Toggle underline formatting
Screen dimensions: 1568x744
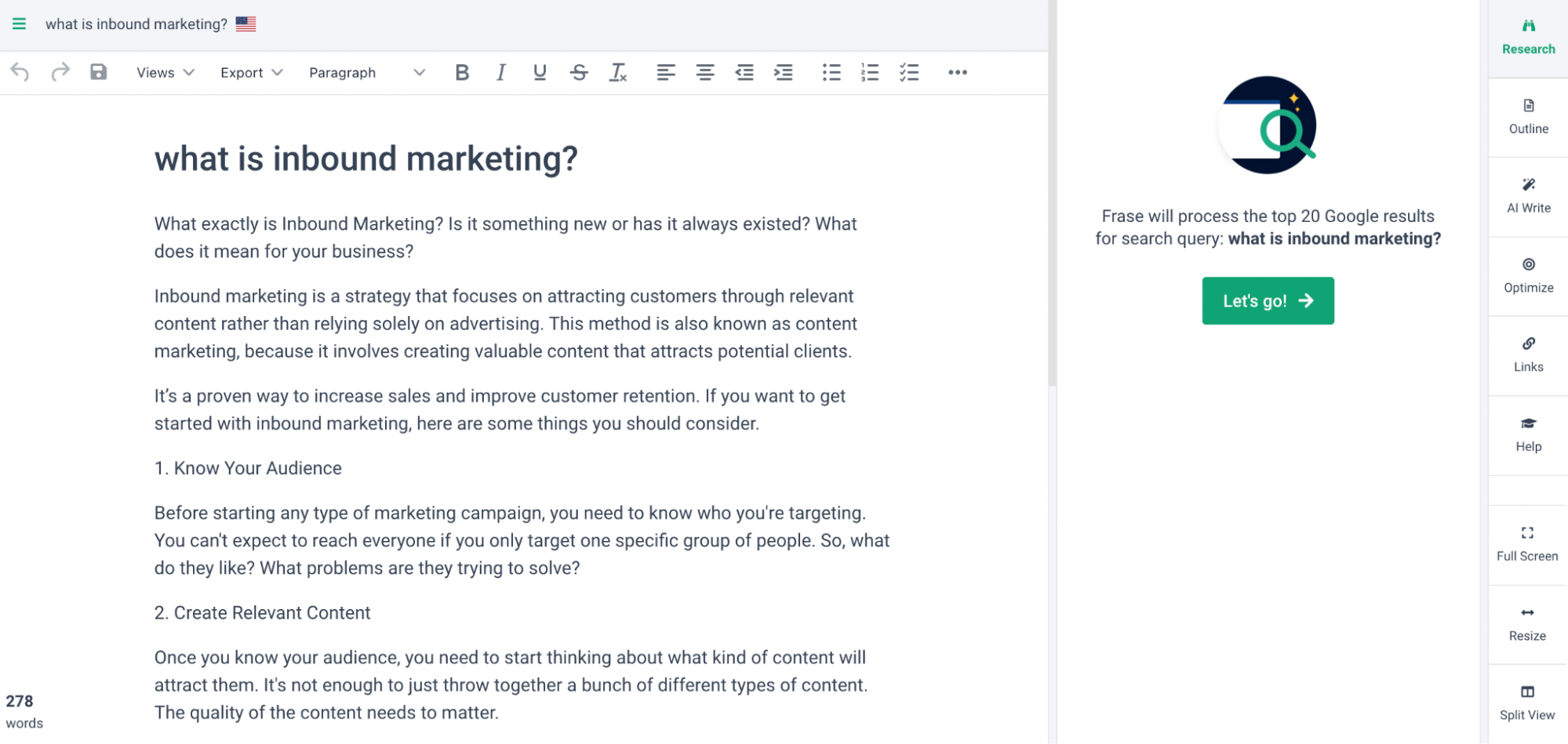coord(540,72)
